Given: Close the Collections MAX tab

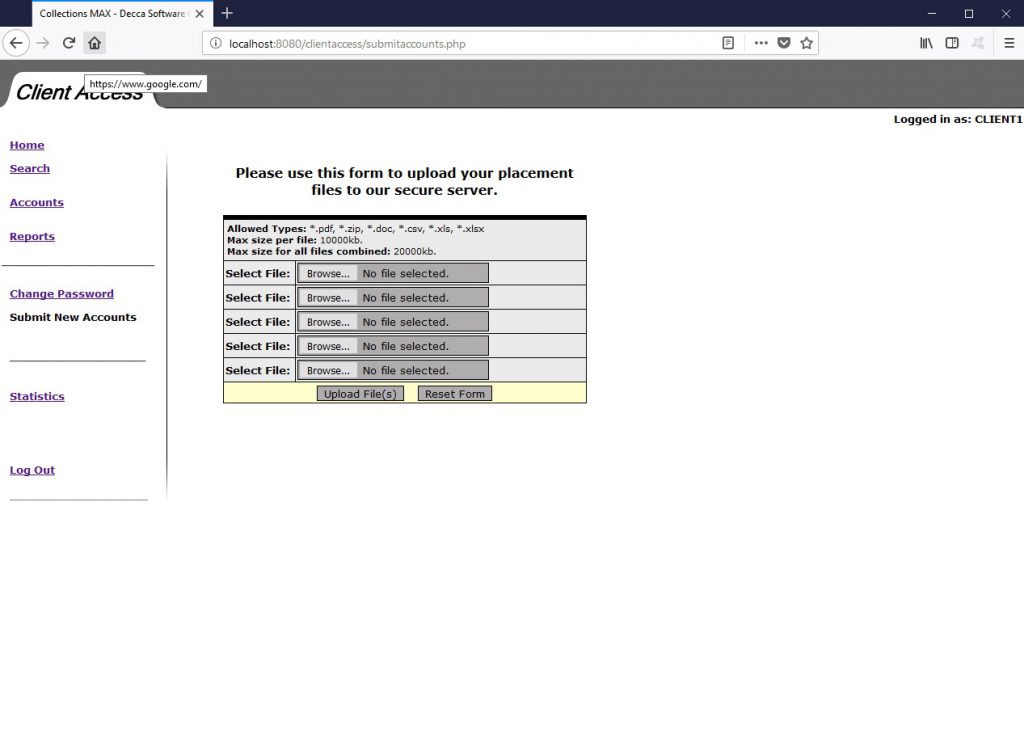Looking at the screenshot, I should coord(200,13).
